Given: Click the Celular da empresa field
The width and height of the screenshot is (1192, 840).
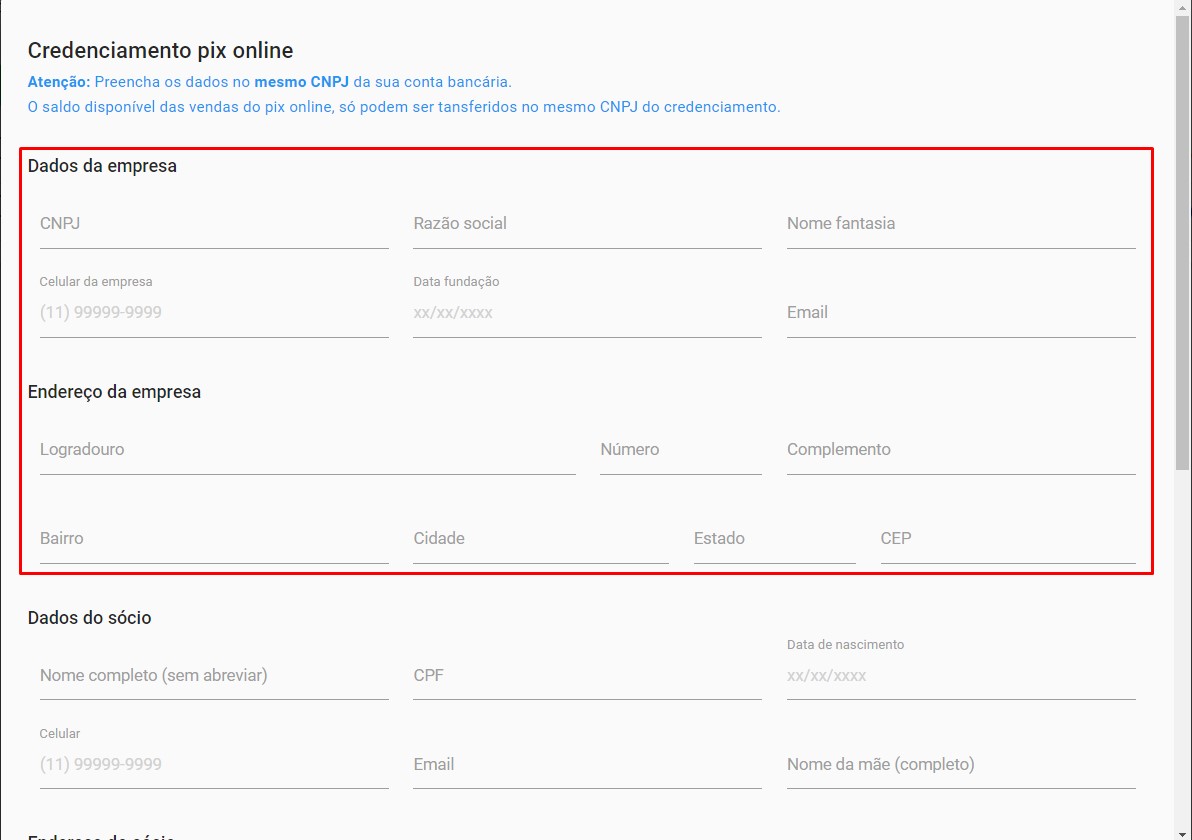Looking at the screenshot, I should [214, 313].
